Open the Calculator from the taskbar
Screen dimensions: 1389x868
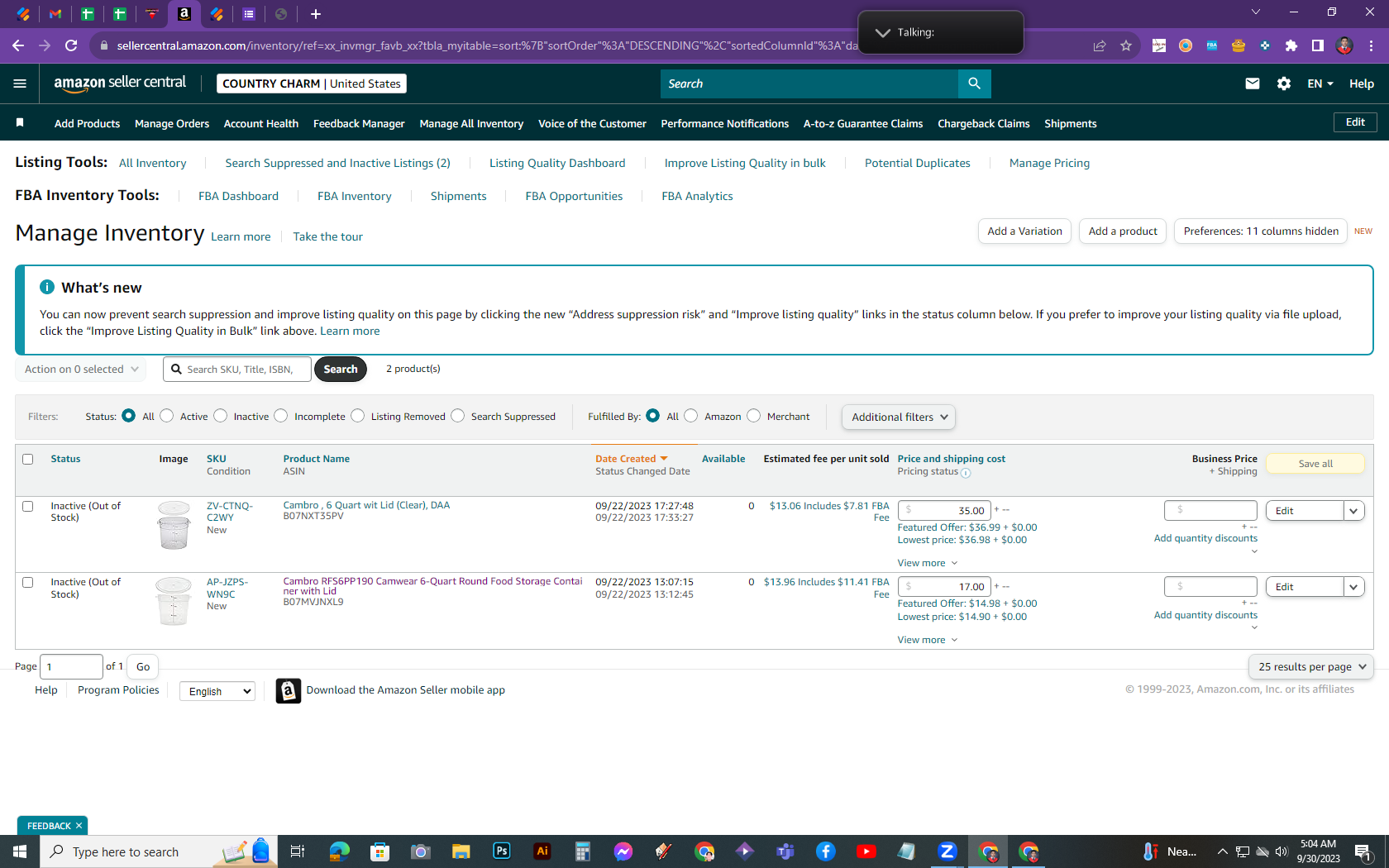click(583, 851)
